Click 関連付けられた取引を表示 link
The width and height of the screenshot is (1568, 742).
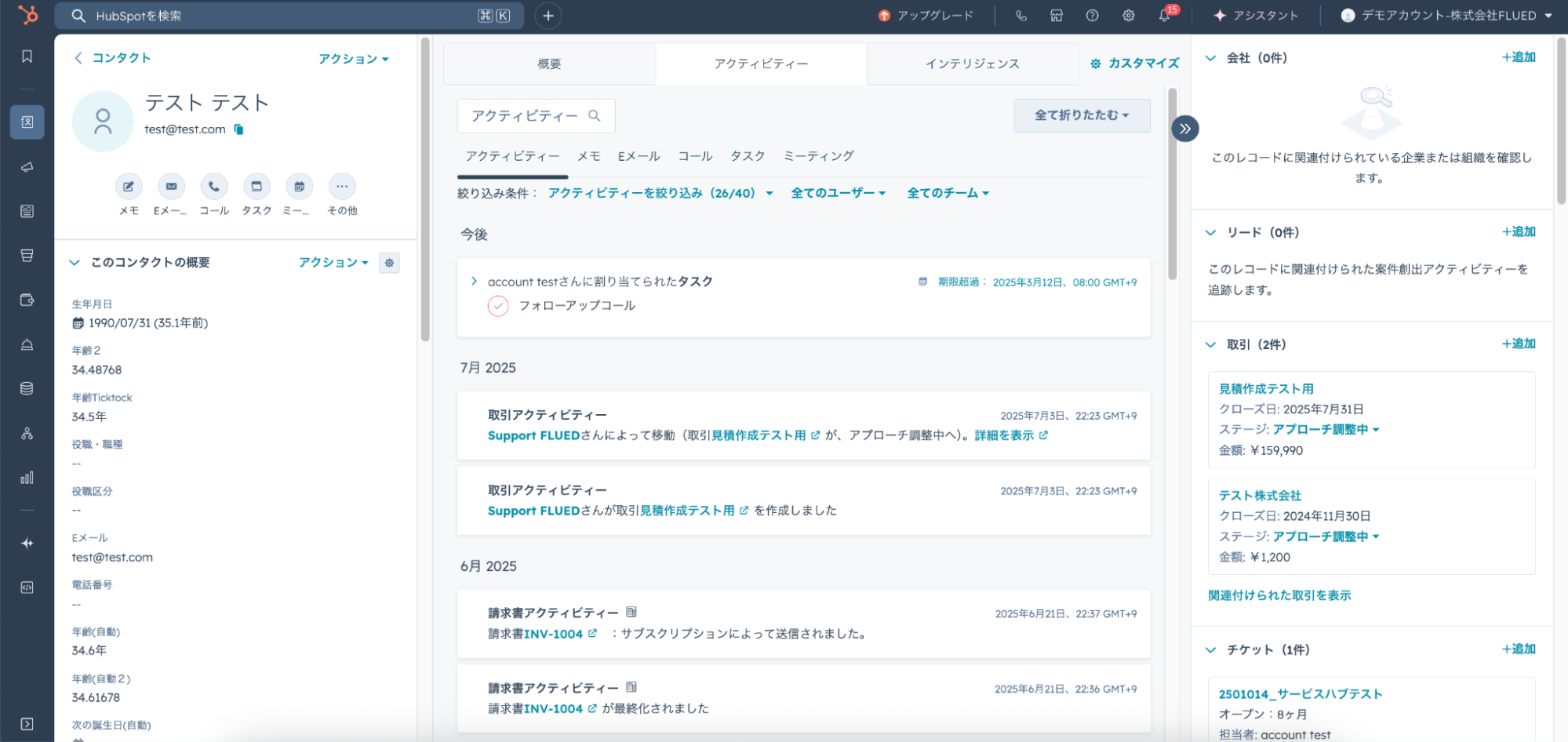[1279, 595]
